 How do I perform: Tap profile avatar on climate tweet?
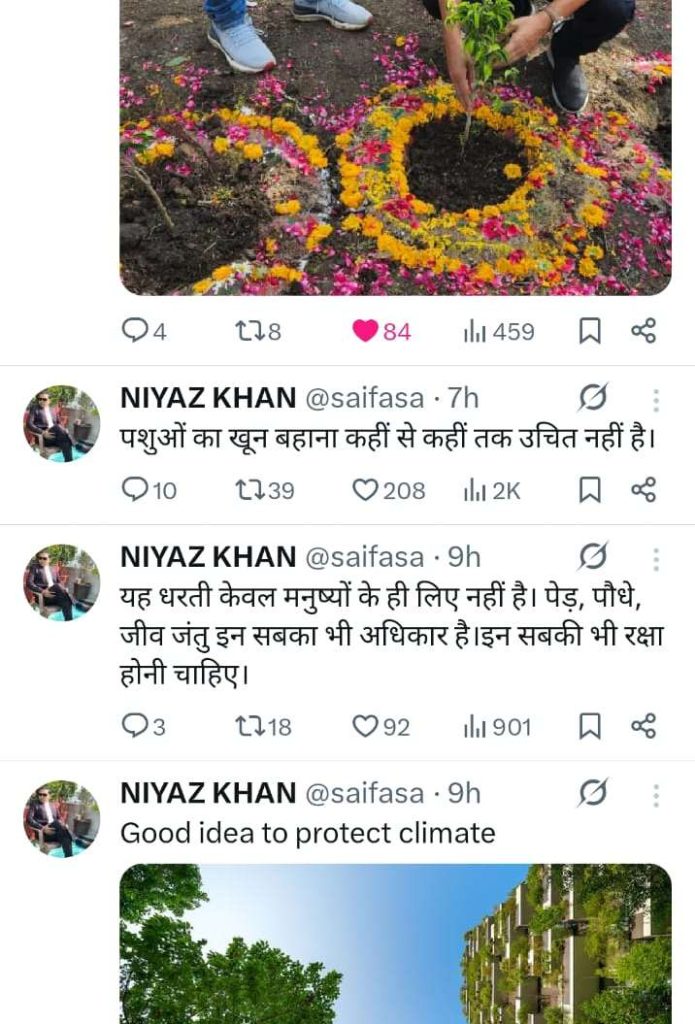[62, 818]
